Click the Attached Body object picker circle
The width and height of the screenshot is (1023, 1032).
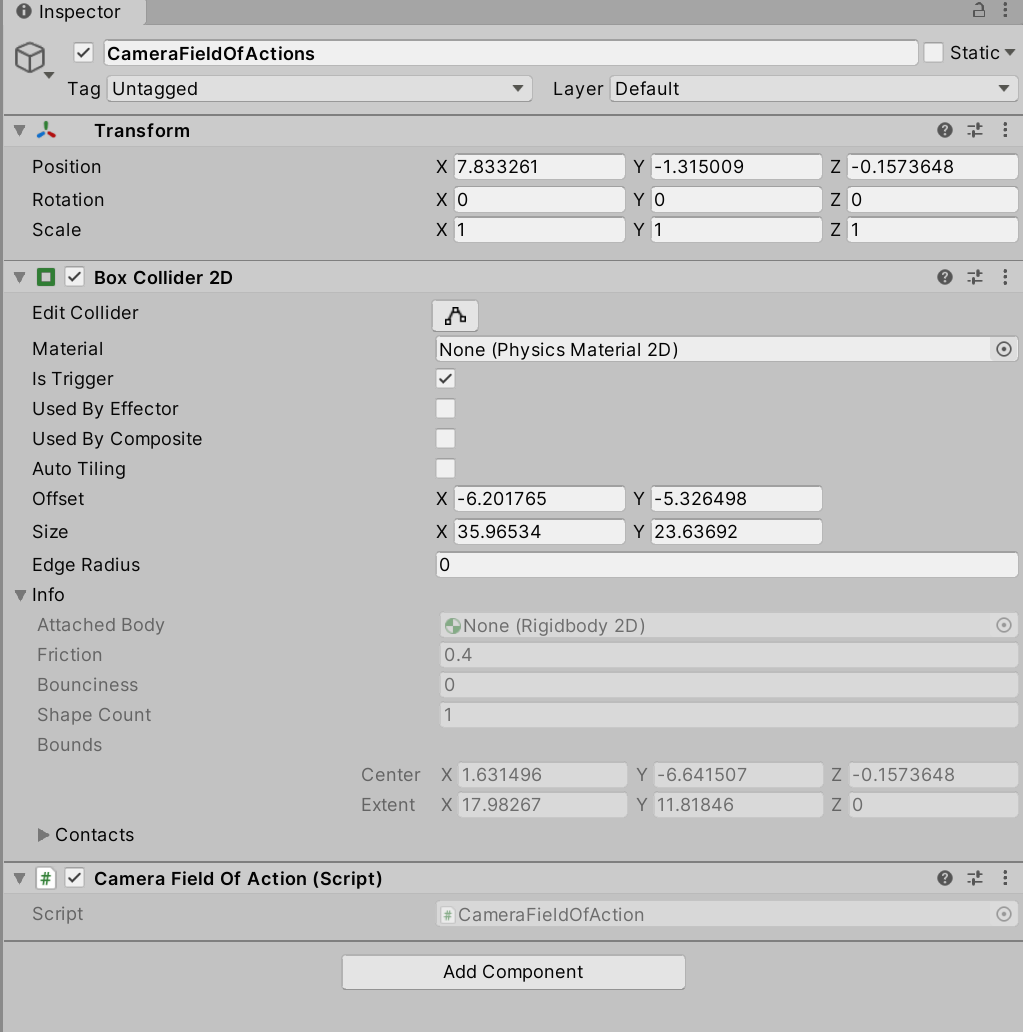(1004, 625)
